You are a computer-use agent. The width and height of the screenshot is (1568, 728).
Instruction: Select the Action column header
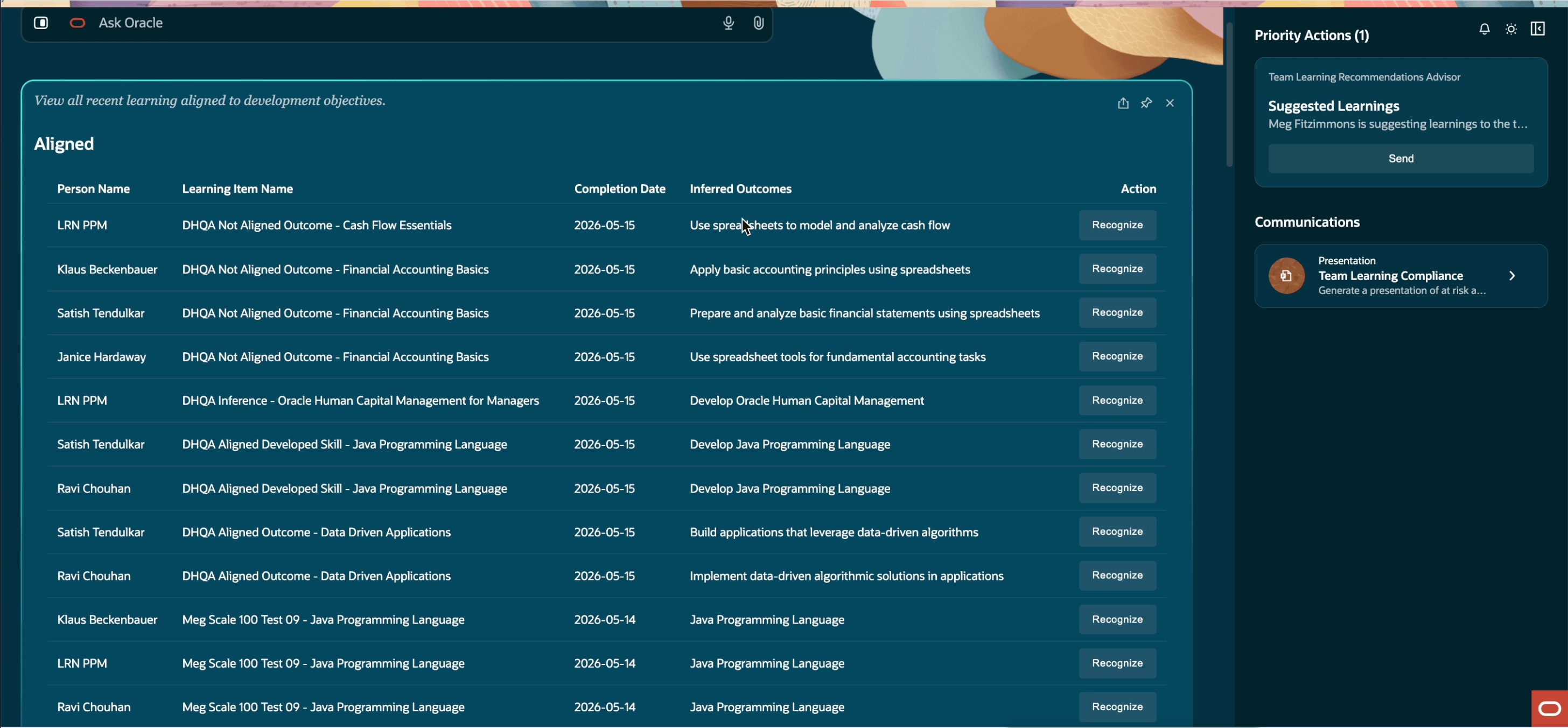point(1138,188)
